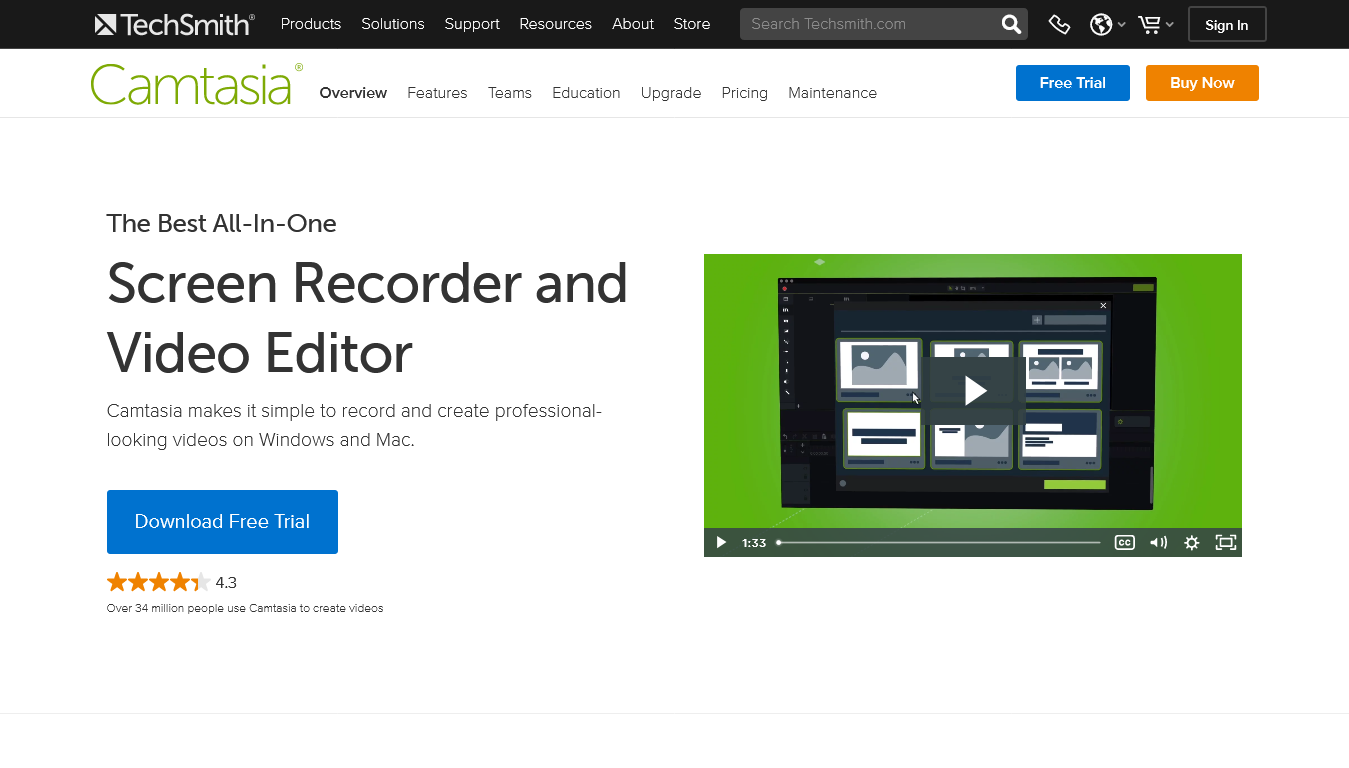Screen dimensions: 1349x768
Task: Click Download Free Trial button
Action: [x=222, y=522]
